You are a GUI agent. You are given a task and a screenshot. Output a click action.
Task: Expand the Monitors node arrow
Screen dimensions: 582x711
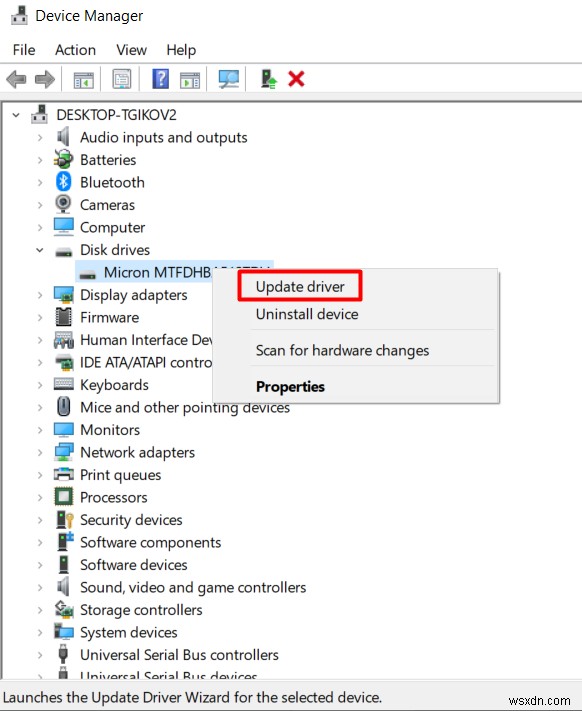point(40,430)
